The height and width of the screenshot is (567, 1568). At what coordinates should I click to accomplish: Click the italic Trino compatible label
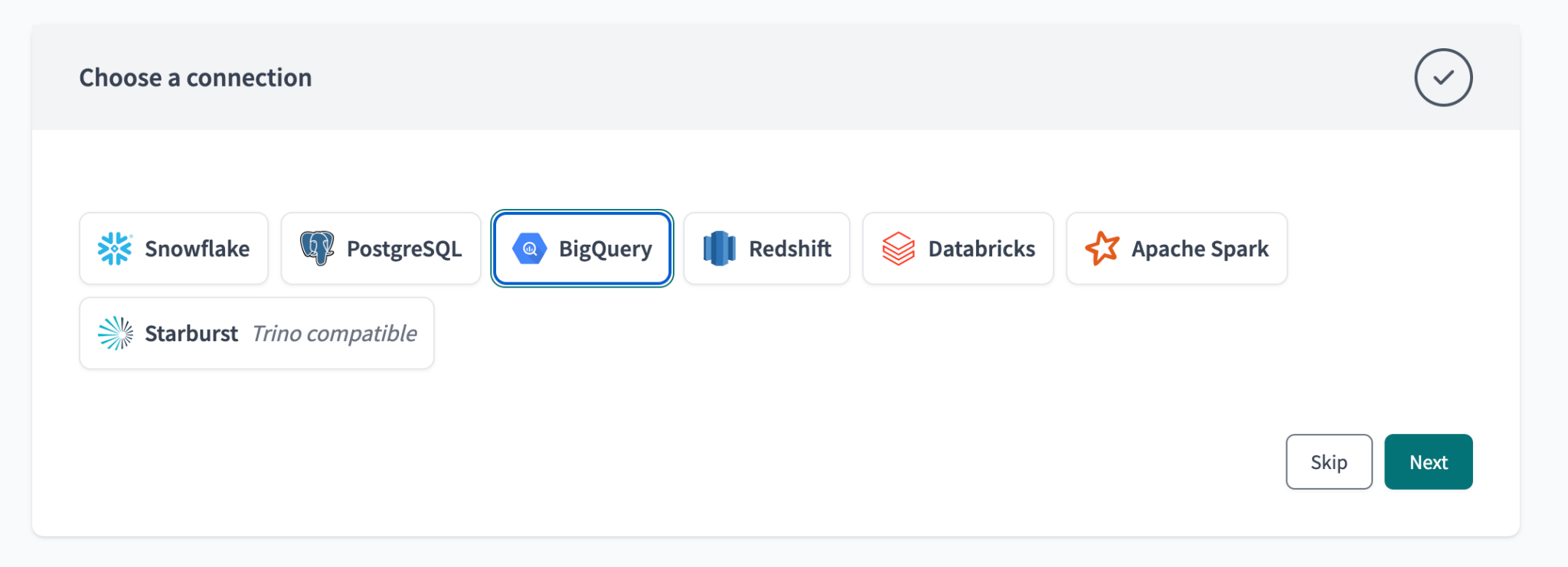point(335,333)
